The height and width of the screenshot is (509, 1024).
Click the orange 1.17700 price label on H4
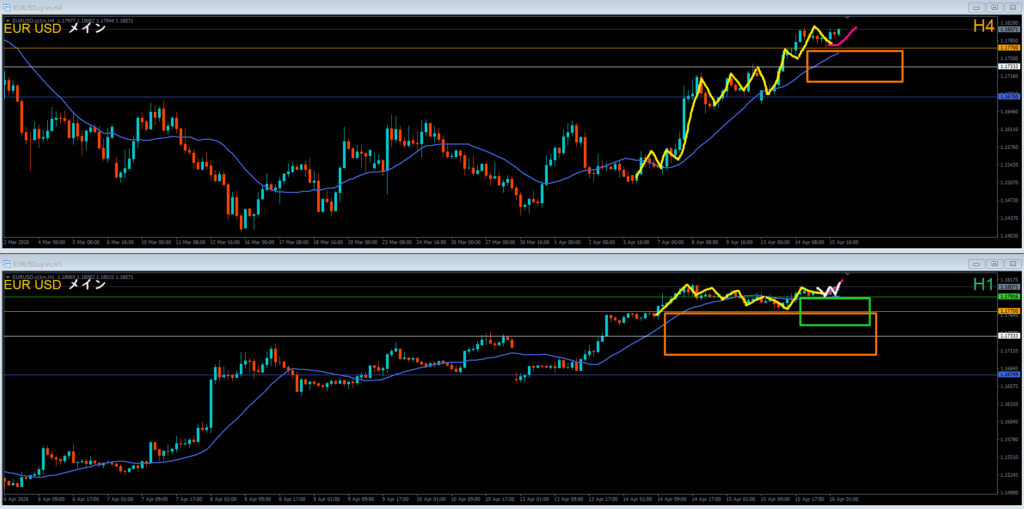pyautogui.click(x=1008, y=48)
